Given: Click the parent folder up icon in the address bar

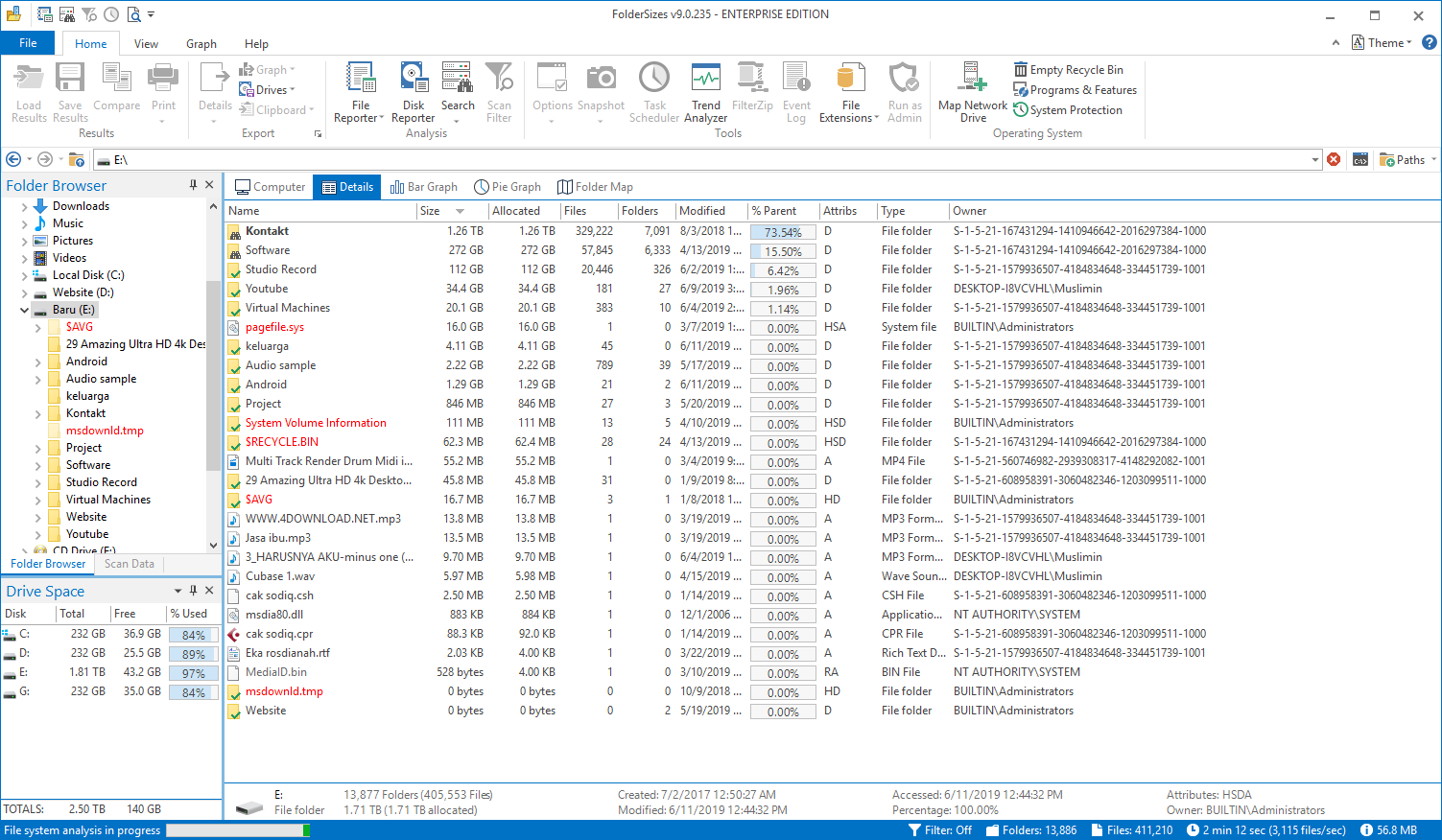Looking at the screenshot, I should pos(77,159).
